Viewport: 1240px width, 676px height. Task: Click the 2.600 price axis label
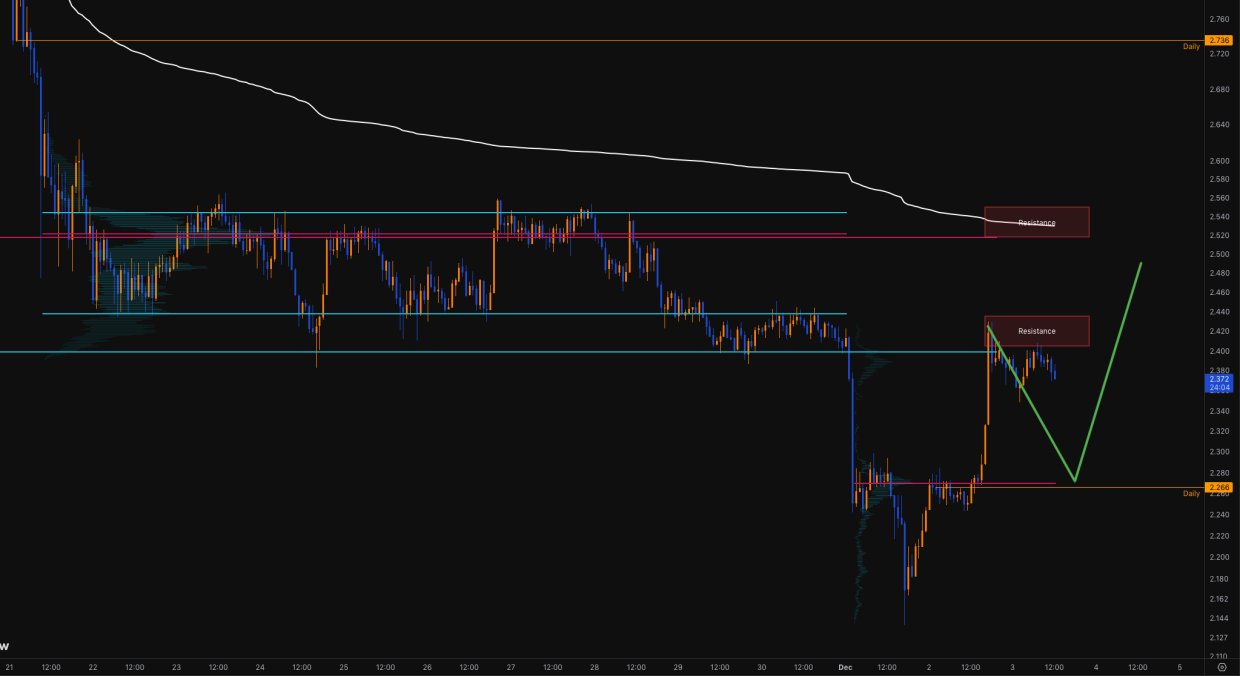pos(1219,161)
